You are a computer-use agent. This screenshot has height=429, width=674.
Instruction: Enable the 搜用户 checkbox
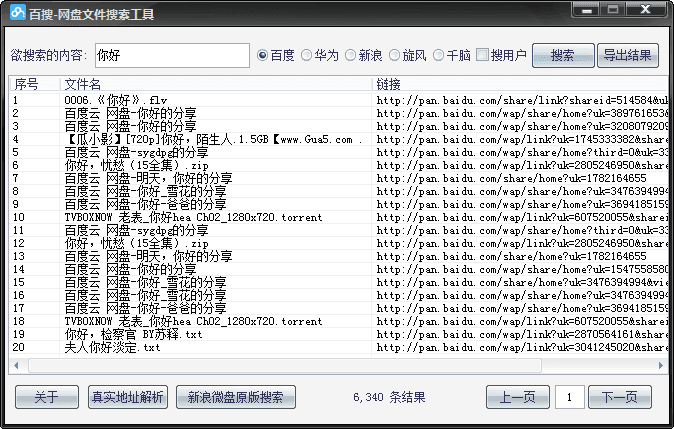click(x=483, y=55)
